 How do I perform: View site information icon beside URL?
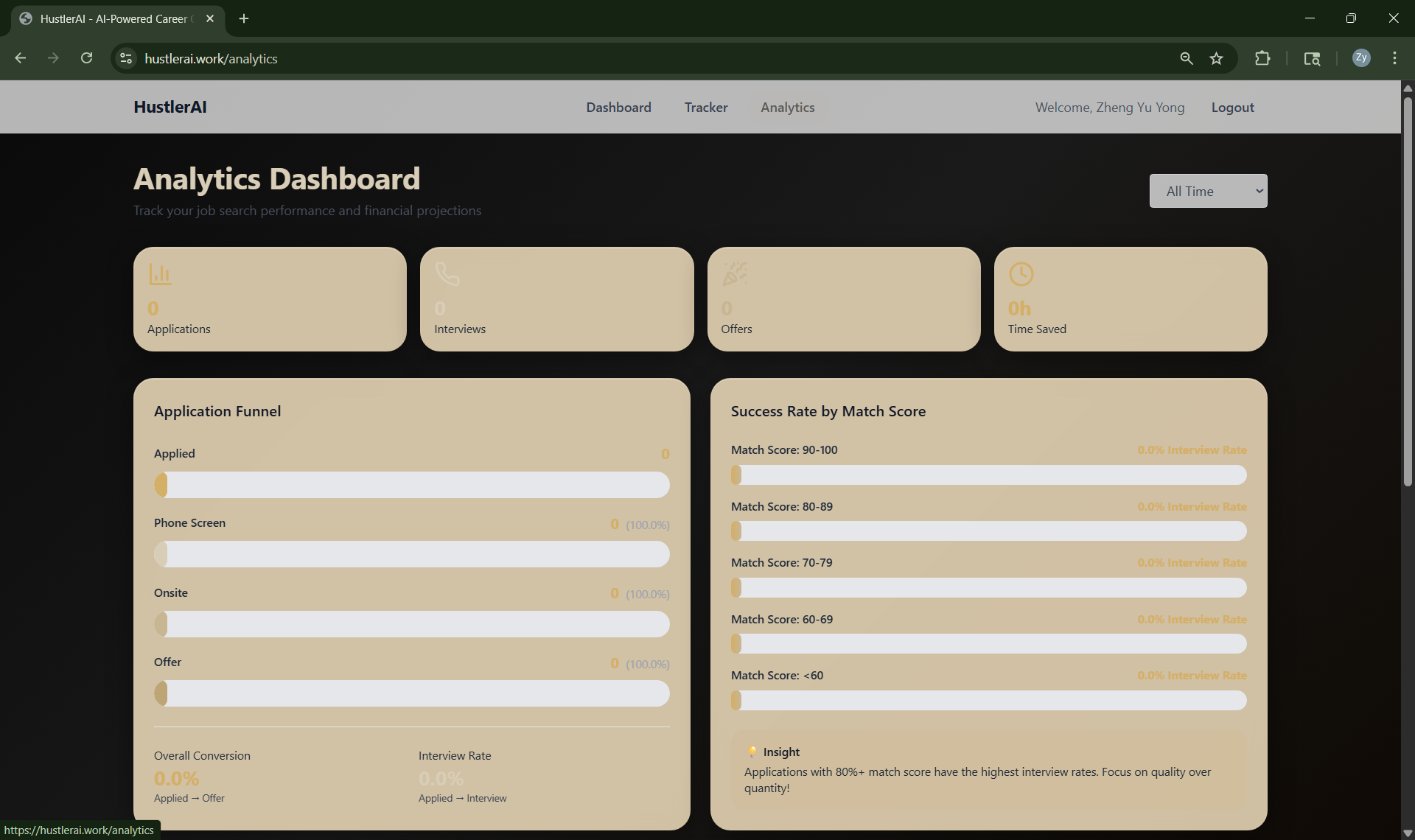126,58
